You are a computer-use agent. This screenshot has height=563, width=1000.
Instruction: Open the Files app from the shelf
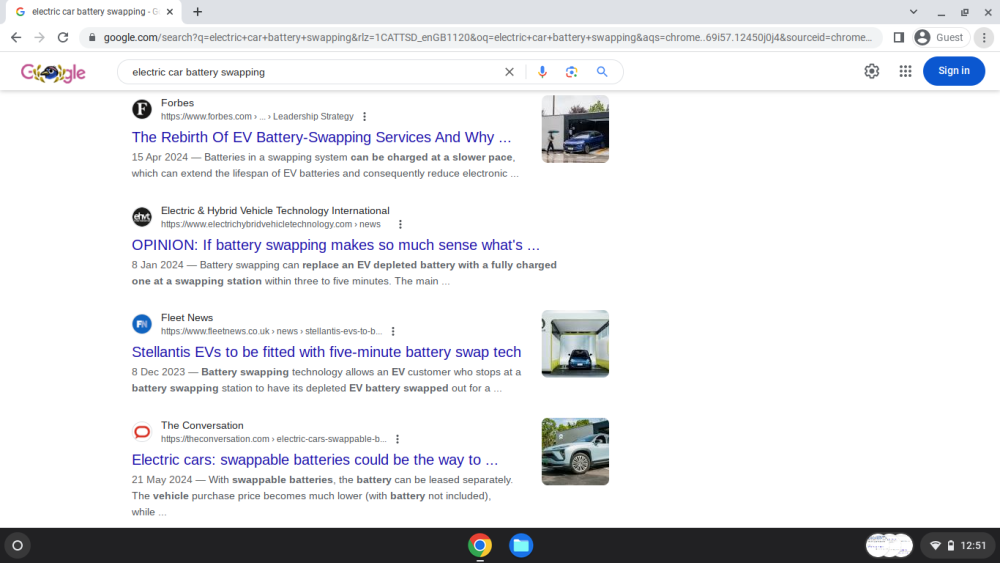(x=521, y=546)
